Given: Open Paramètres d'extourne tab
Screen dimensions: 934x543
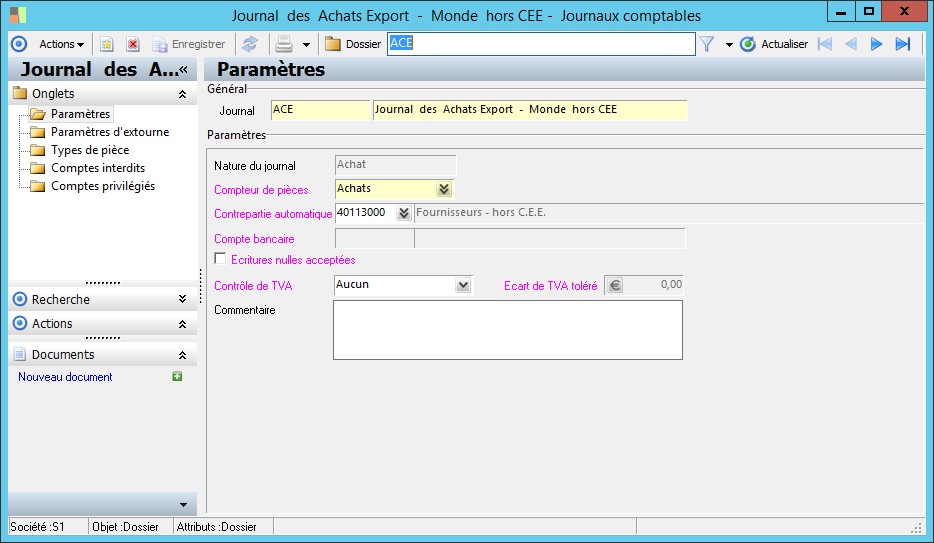Looking at the screenshot, I should point(110,132).
